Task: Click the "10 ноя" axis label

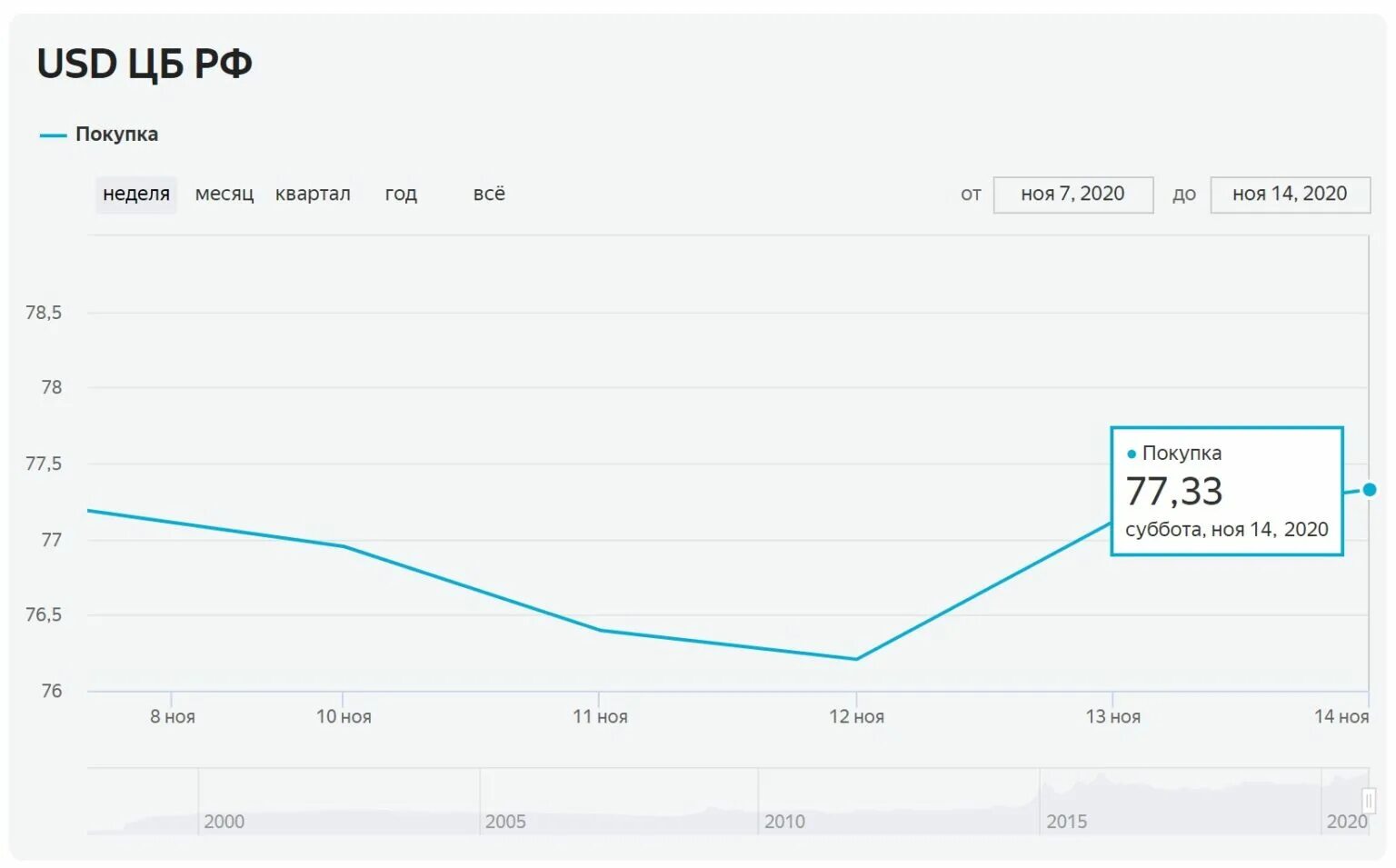Action: point(344,717)
